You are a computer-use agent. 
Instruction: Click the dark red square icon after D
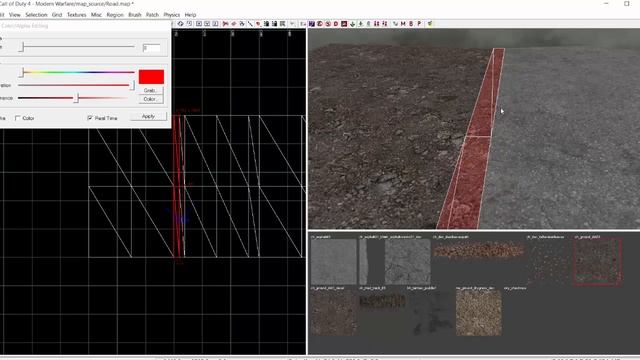pos(344,24)
